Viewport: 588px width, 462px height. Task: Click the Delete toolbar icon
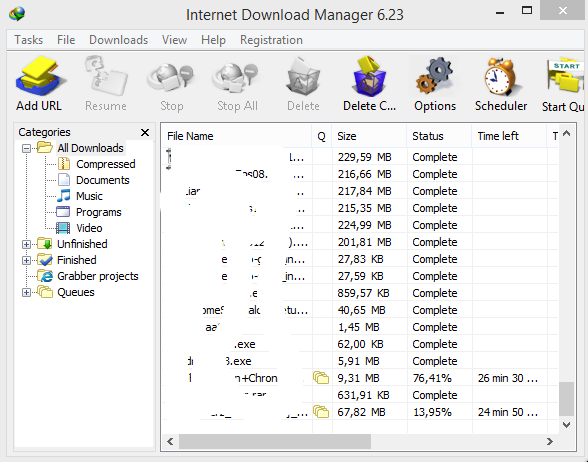[x=303, y=77]
